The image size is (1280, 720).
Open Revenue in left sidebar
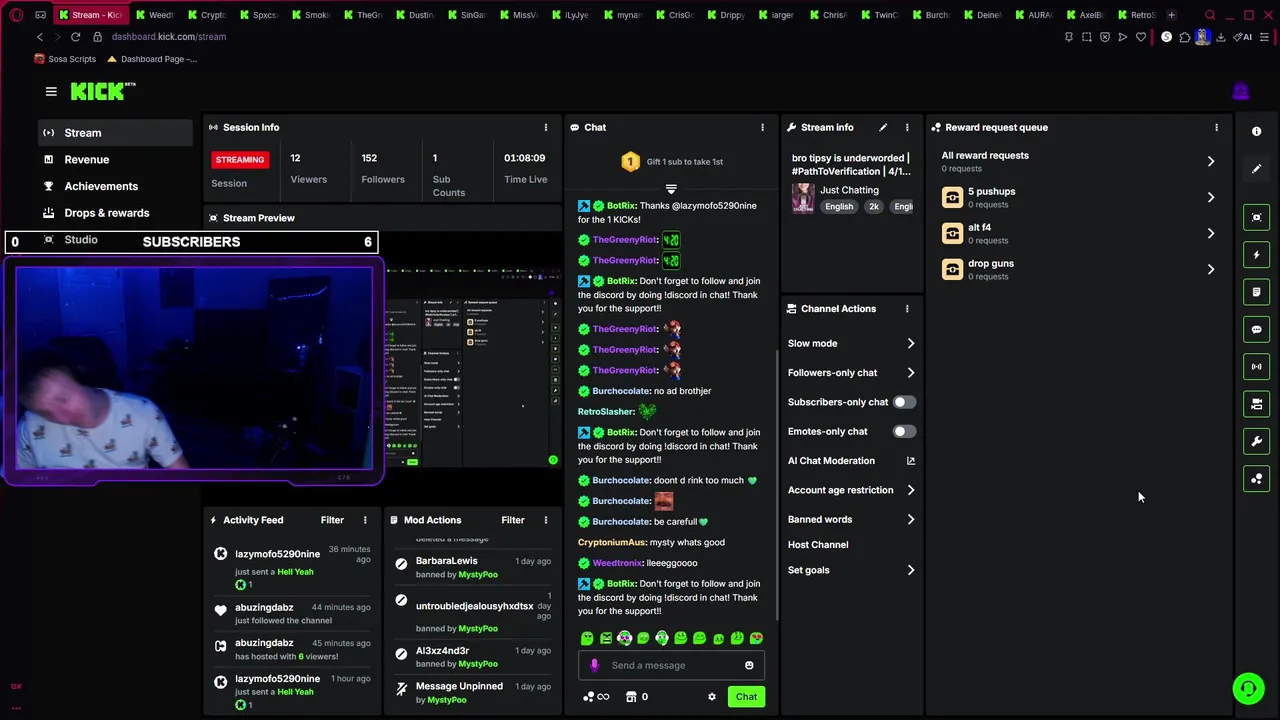[115, 160]
